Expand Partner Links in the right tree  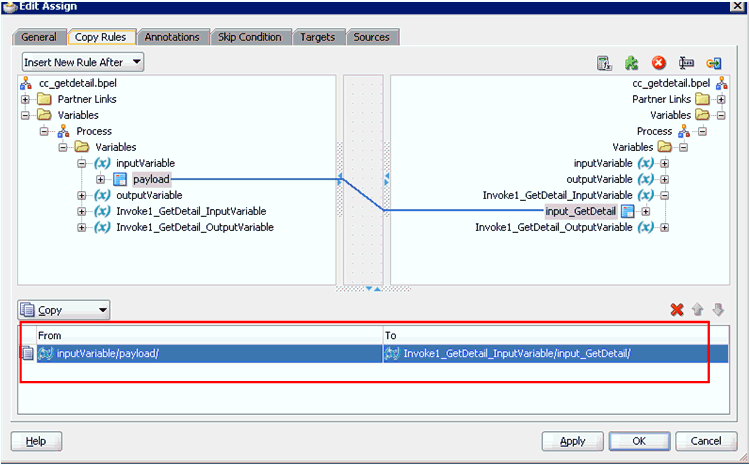tap(721, 99)
